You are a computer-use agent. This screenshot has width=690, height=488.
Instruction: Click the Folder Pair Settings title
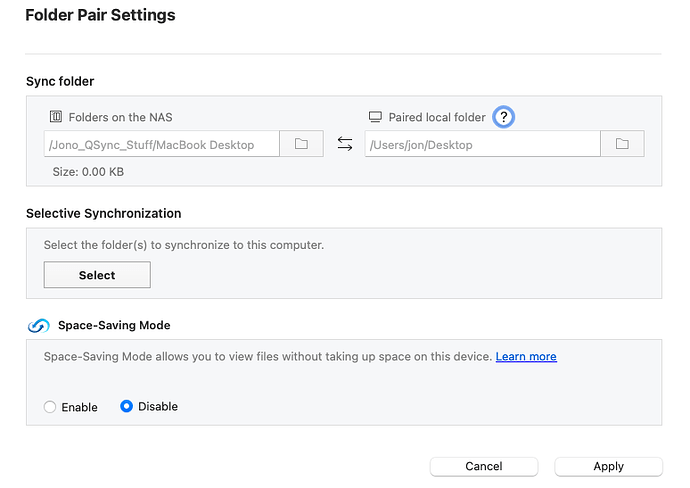[100, 16]
